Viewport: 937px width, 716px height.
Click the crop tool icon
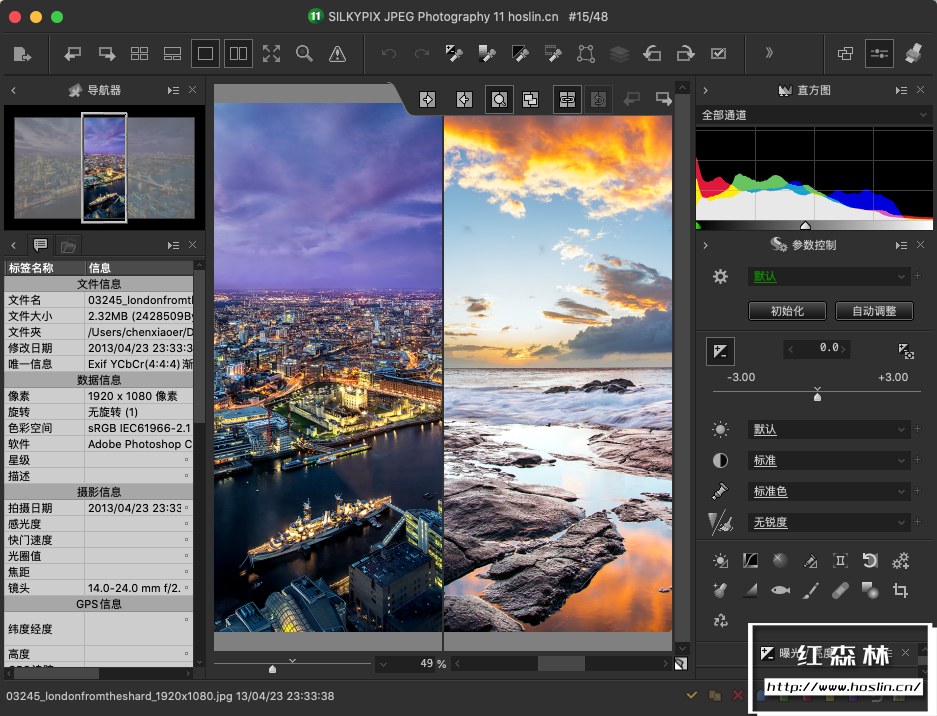tap(900, 591)
